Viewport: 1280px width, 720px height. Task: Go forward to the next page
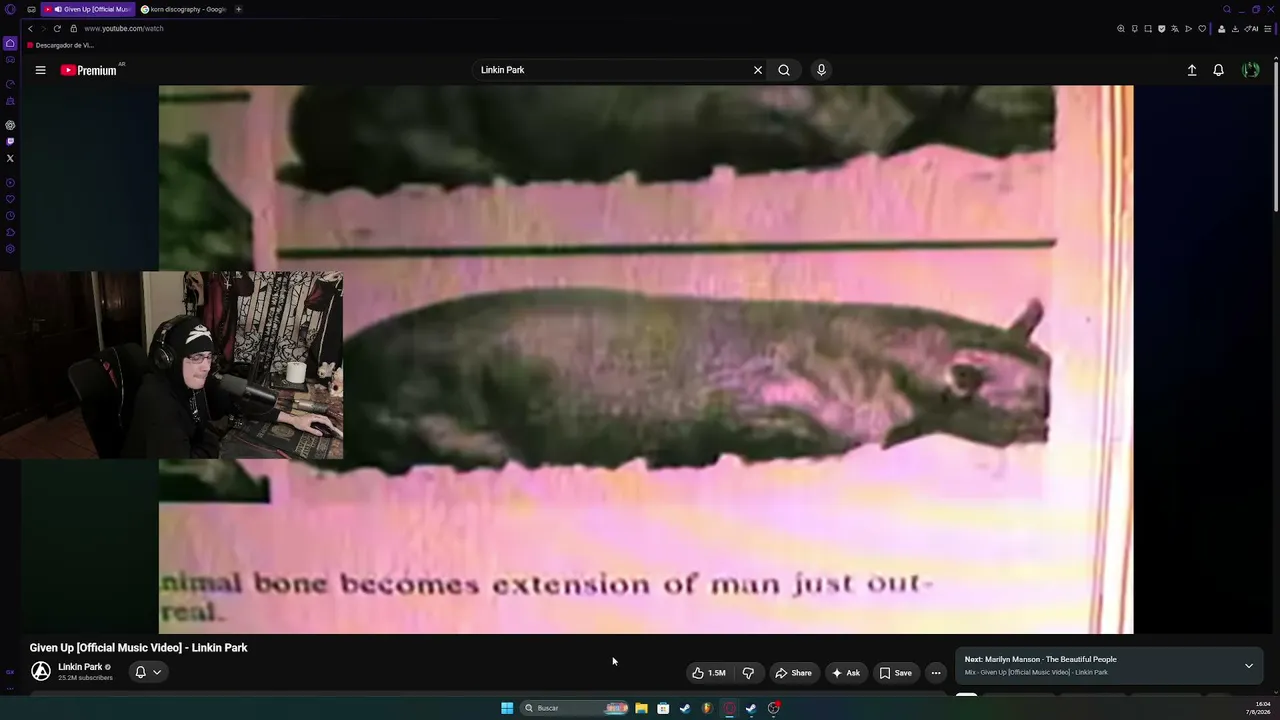coord(43,29)
